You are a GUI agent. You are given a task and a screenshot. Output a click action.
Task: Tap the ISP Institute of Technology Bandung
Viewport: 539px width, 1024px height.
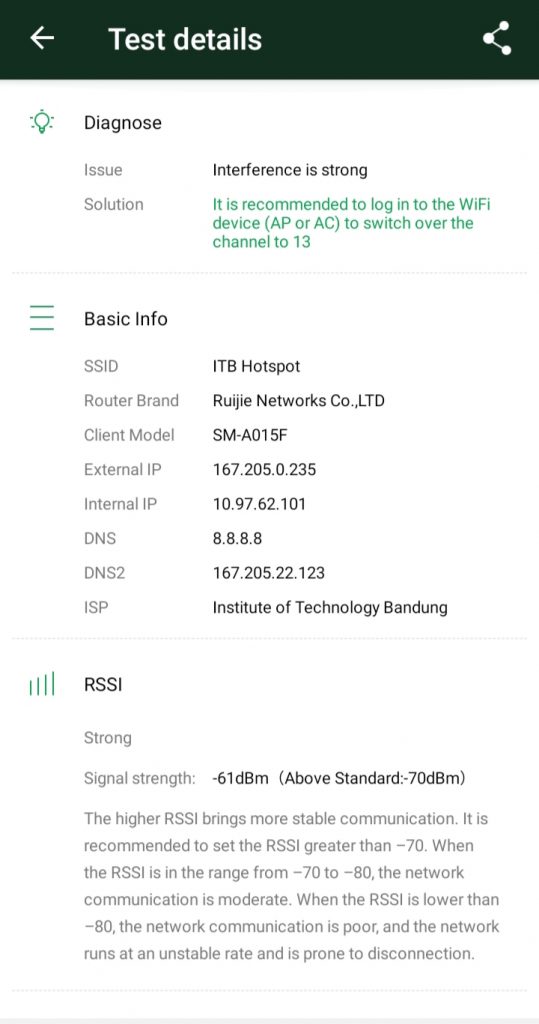tap(330, 607)
